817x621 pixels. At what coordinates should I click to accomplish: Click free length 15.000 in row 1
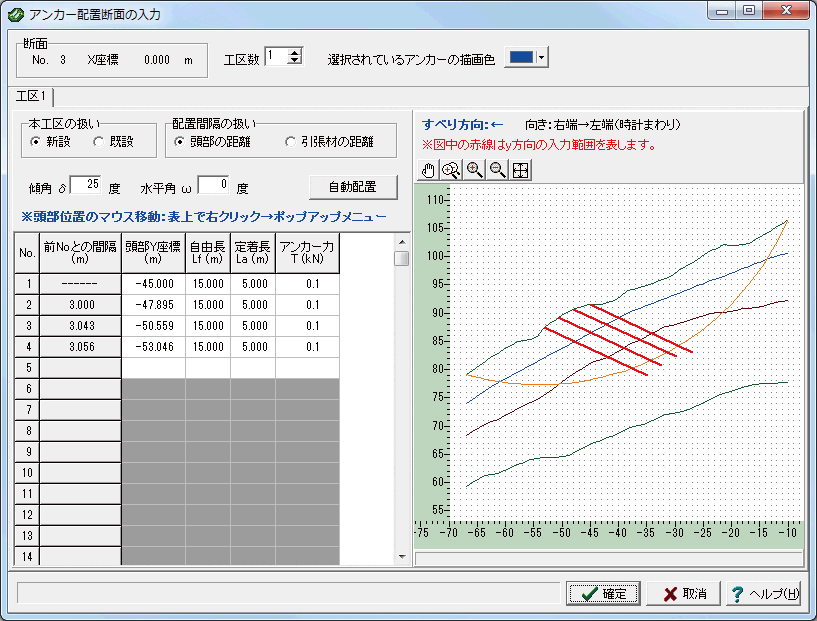[208, 284]
